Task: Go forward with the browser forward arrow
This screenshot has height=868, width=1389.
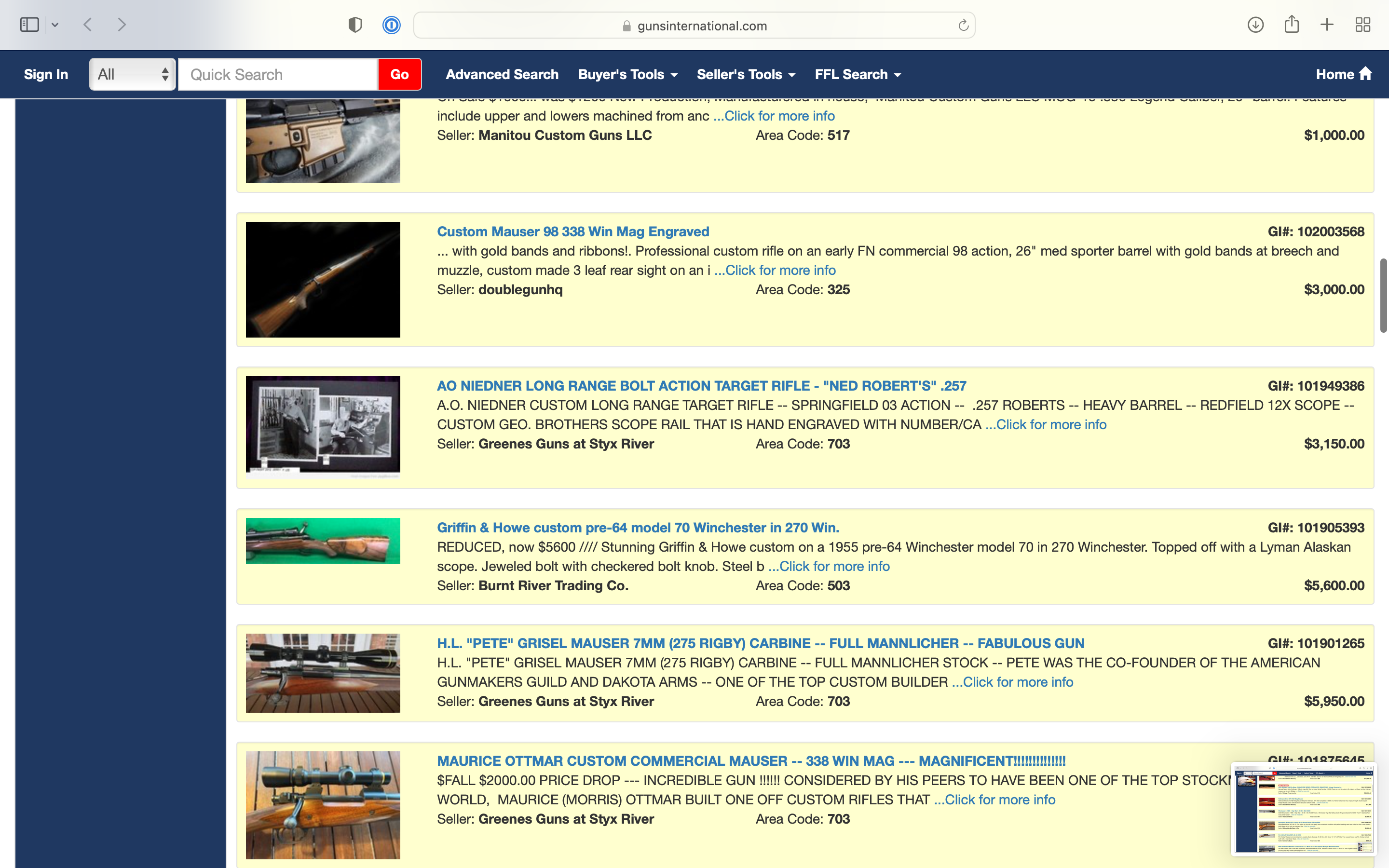Action: pos(121,25)
